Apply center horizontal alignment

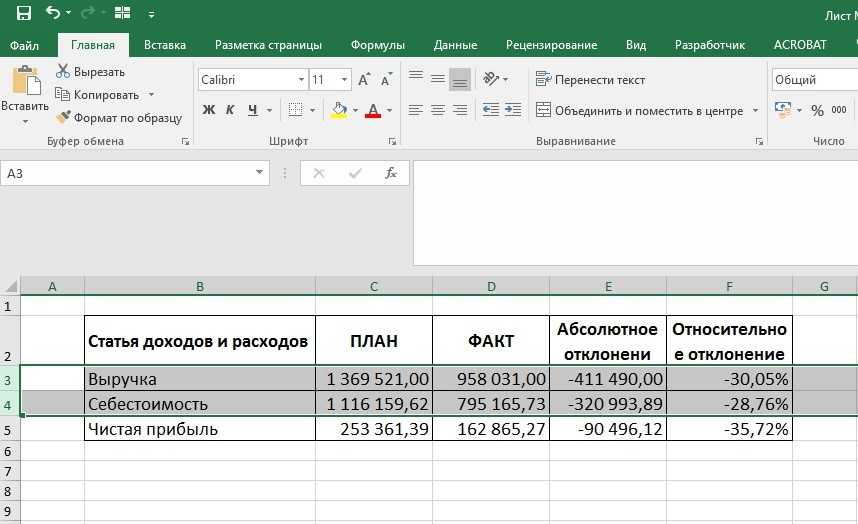pos(437,110)
